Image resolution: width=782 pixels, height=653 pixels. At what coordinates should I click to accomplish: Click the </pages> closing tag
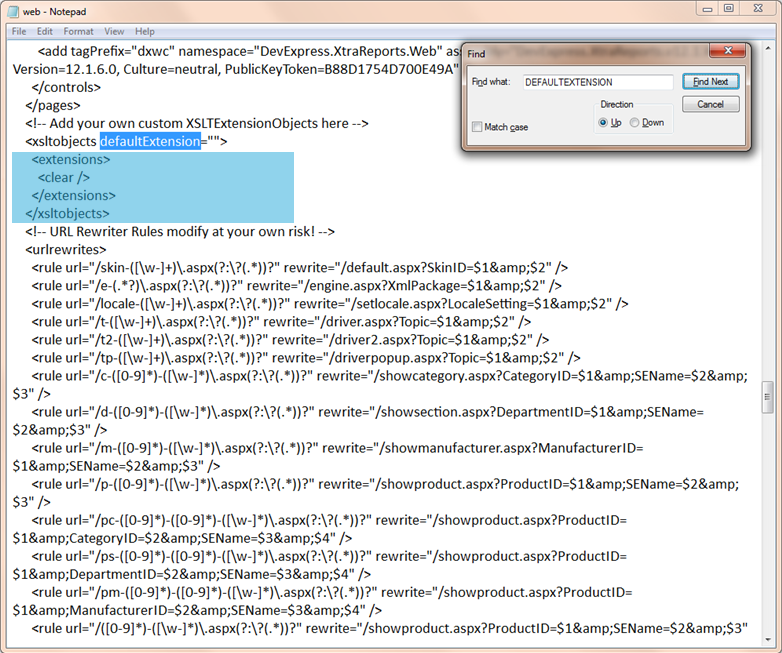click(x=53, y=105)
